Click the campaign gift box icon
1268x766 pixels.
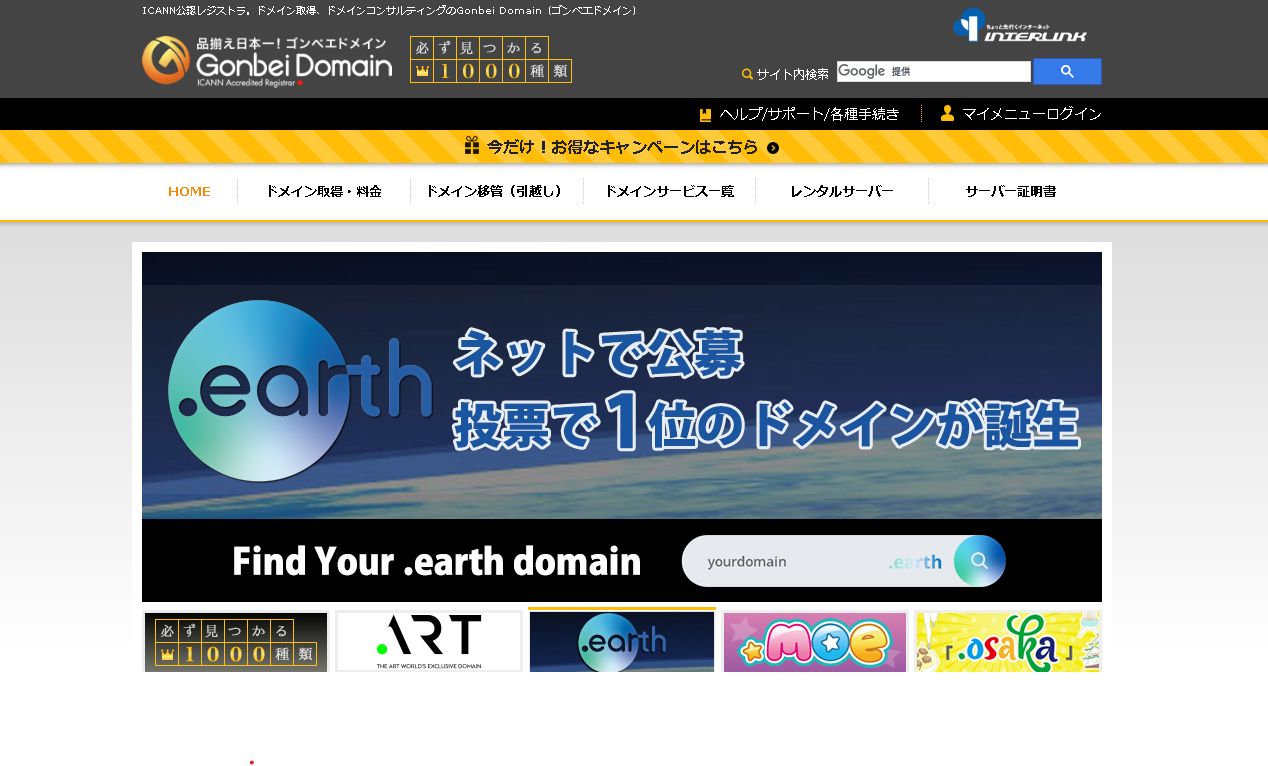point(473,146)
